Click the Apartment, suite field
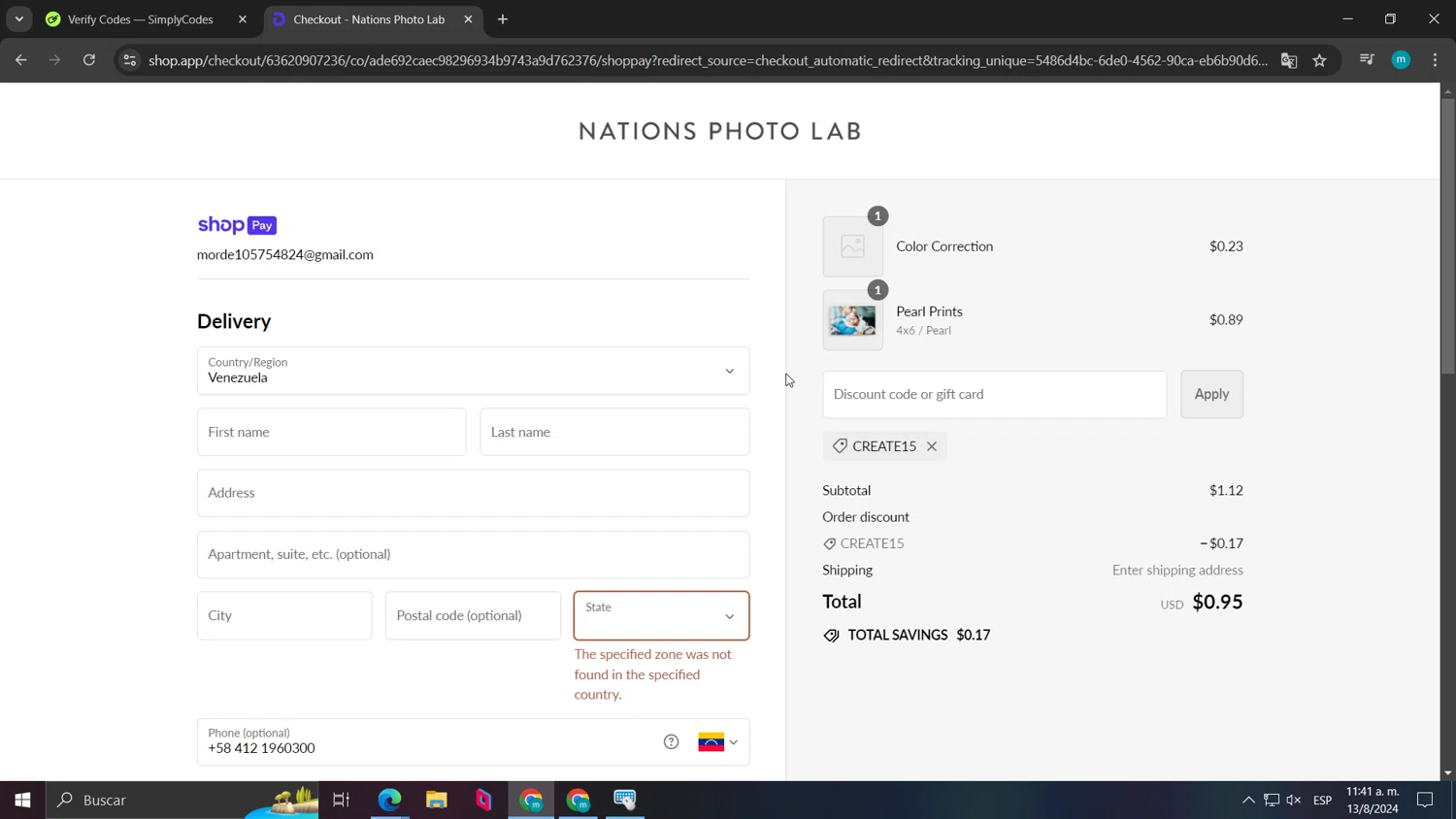The image size is (1456, 819). click(474, 554)
